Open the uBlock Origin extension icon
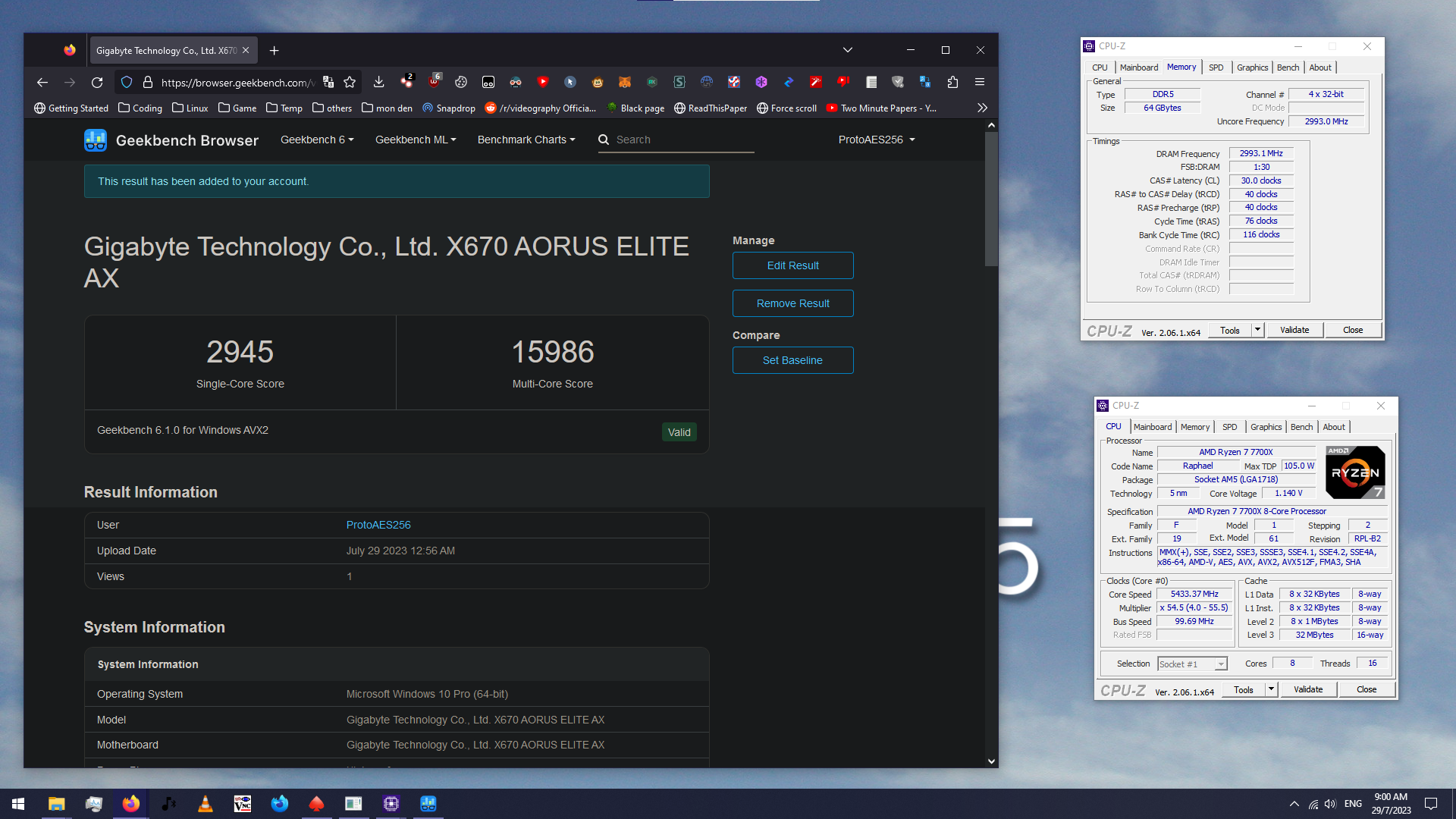Image resolution: width=1456 pixels, height=819 pixels. coord(435,82)
